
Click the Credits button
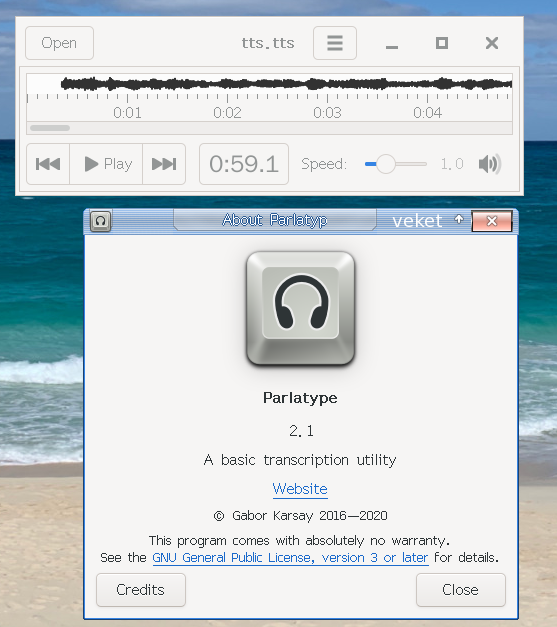pos(141,590)
